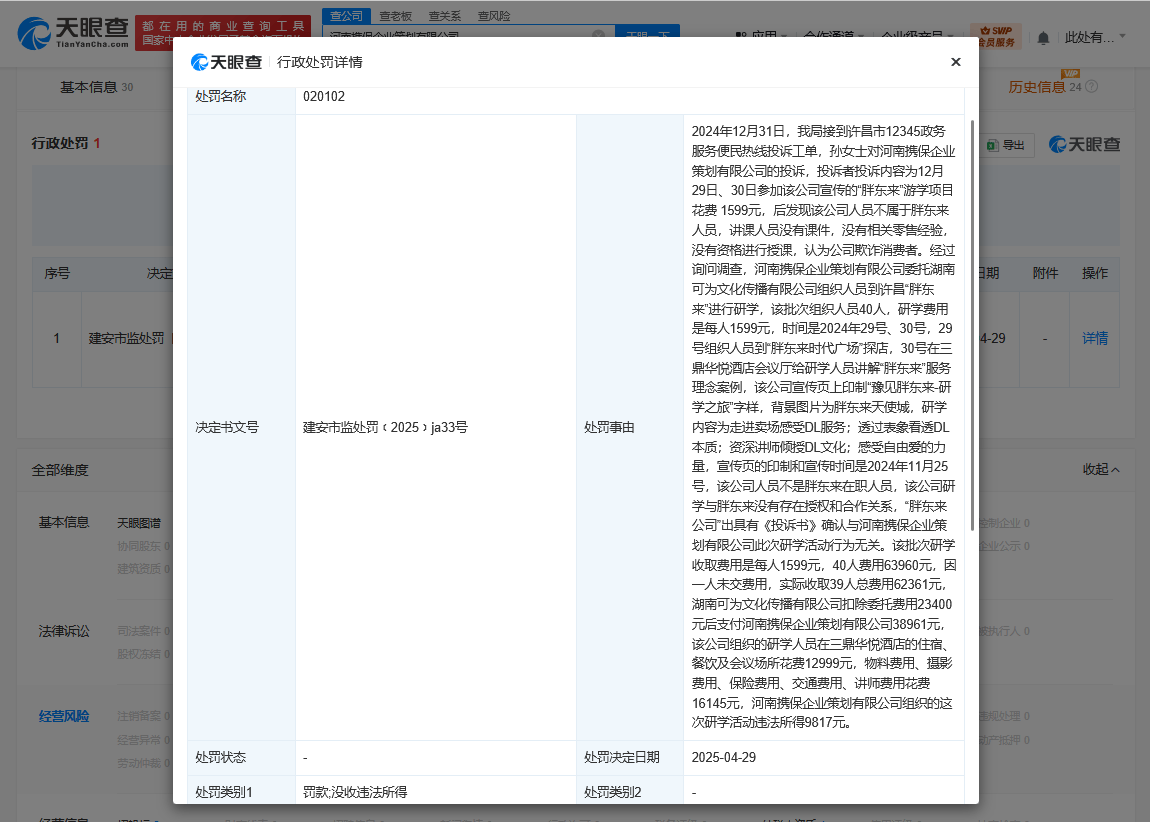
Task: Click the 附件 column header
Action: tap(1044, 273)
